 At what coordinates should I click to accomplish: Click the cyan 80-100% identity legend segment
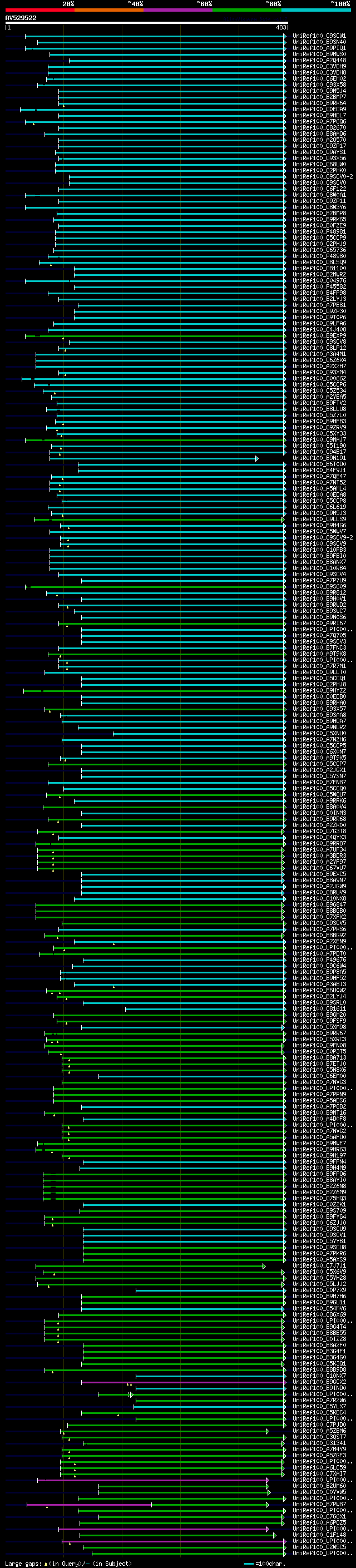(x=316, y=10)
